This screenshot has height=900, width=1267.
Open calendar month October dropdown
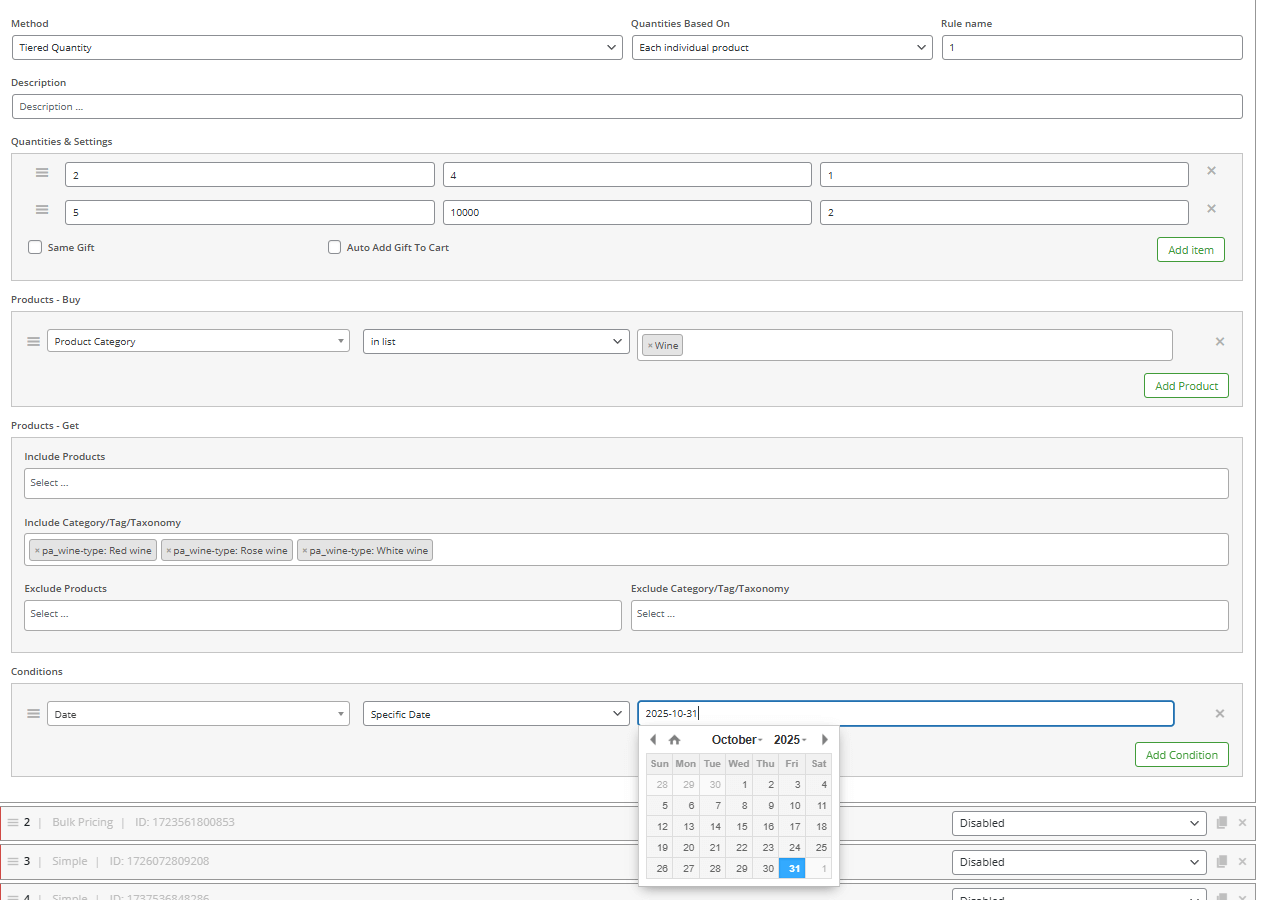tap(737, 740)
